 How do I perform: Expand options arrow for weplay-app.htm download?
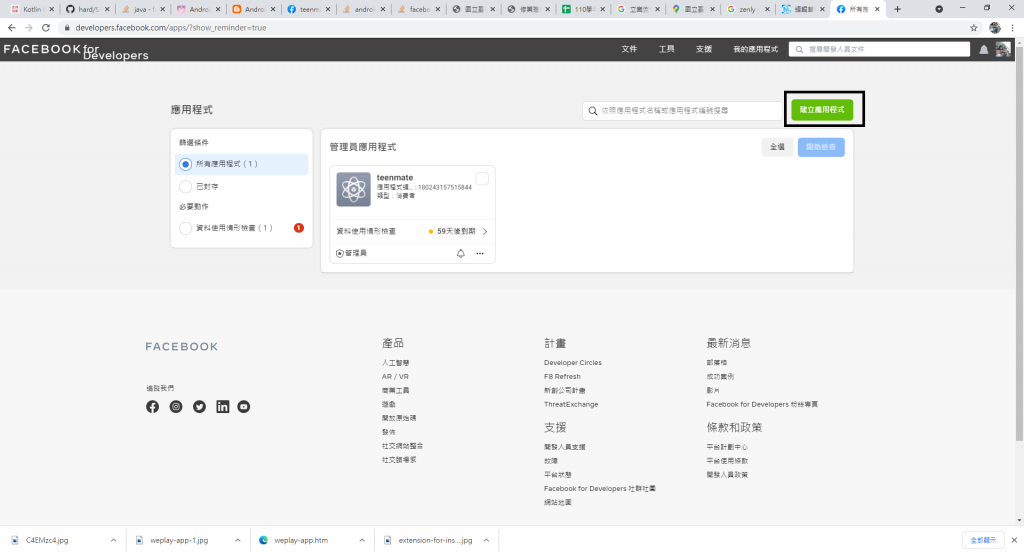click(362, 540)
